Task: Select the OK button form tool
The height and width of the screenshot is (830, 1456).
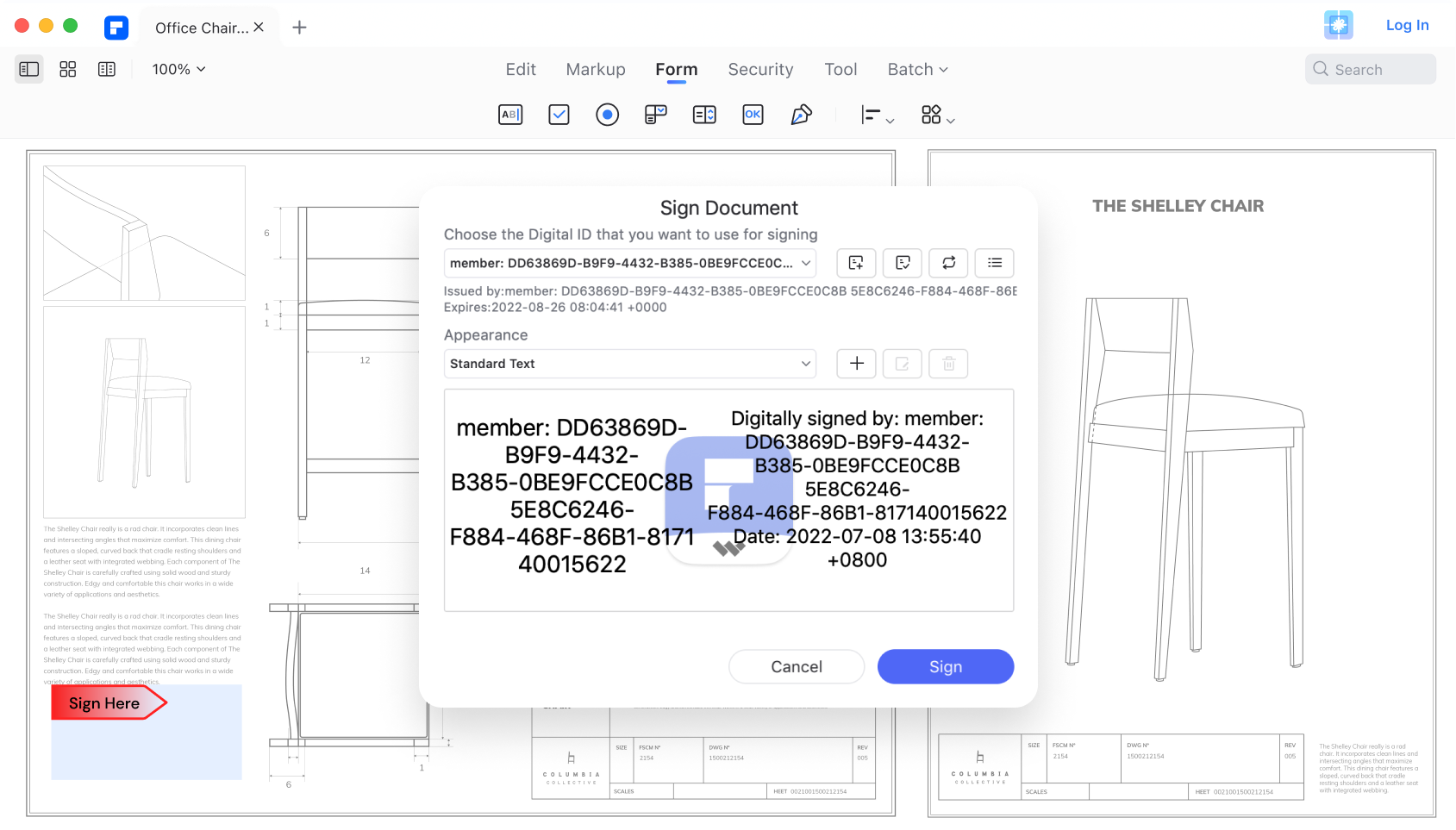Action: pos(753,115)
